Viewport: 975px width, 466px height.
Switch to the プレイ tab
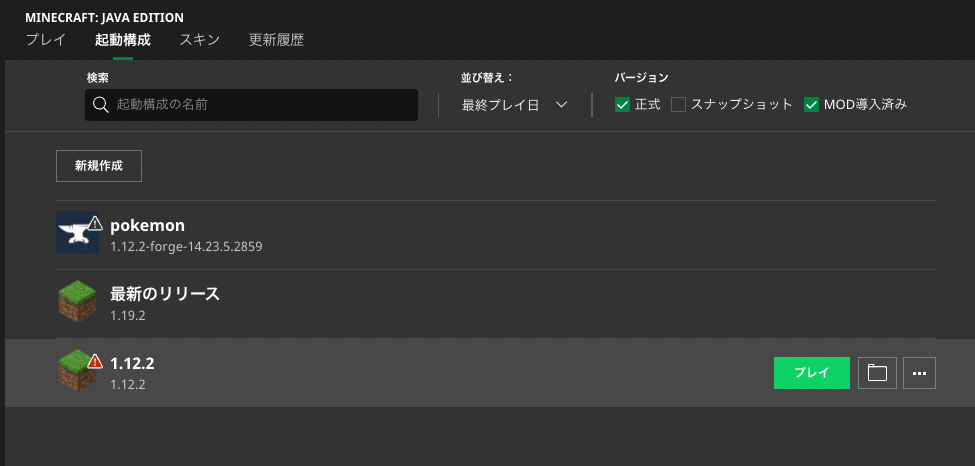click(45, 40)
